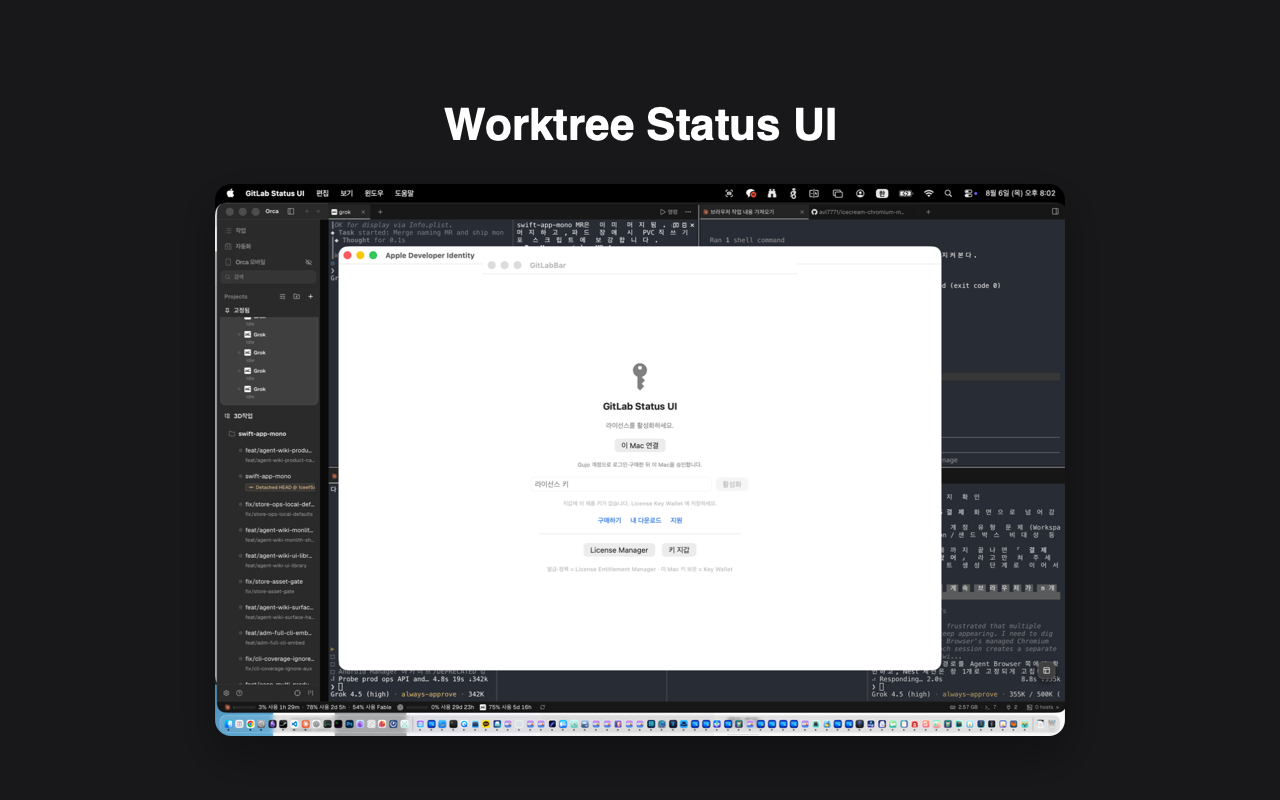This screenshot has height=800, width=1280.
Task: Open the 구매하기 link
Action: pyautogui.click(x=609, y=520)
